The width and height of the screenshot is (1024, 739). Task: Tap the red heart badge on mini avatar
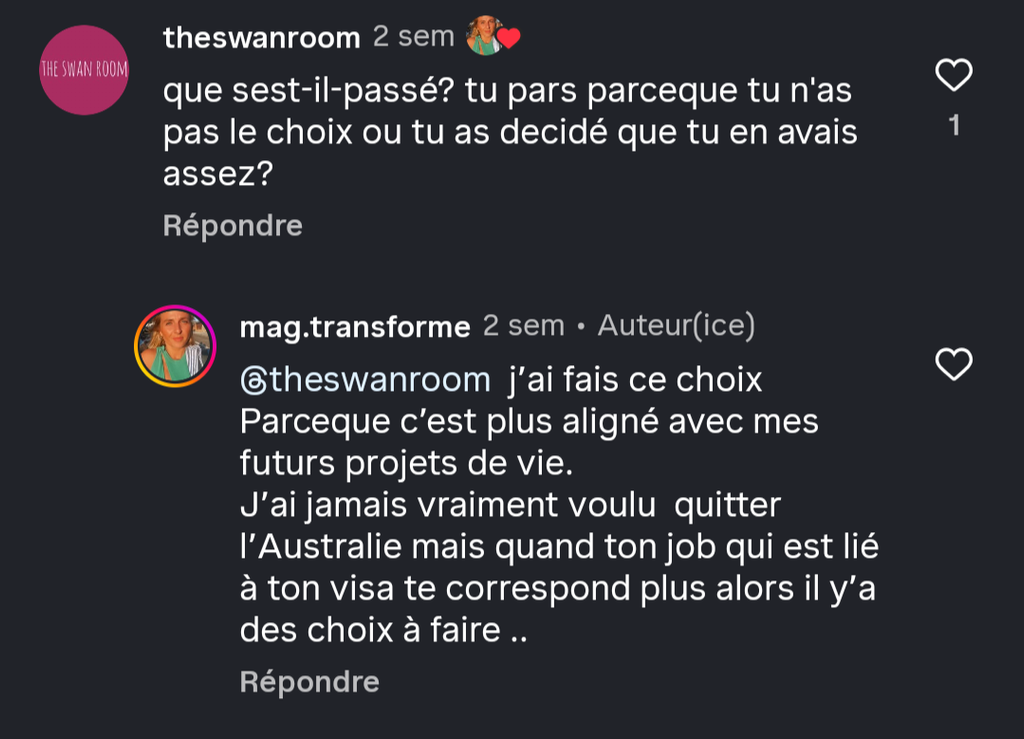[x=509, y=39]
